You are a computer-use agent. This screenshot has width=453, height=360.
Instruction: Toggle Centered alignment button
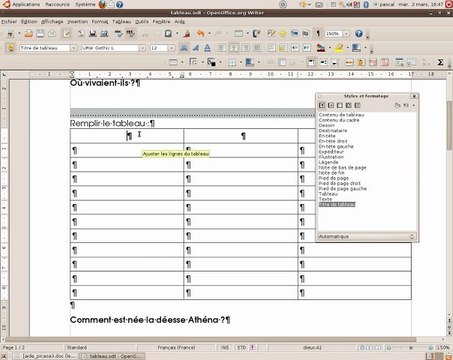(233, 48)
